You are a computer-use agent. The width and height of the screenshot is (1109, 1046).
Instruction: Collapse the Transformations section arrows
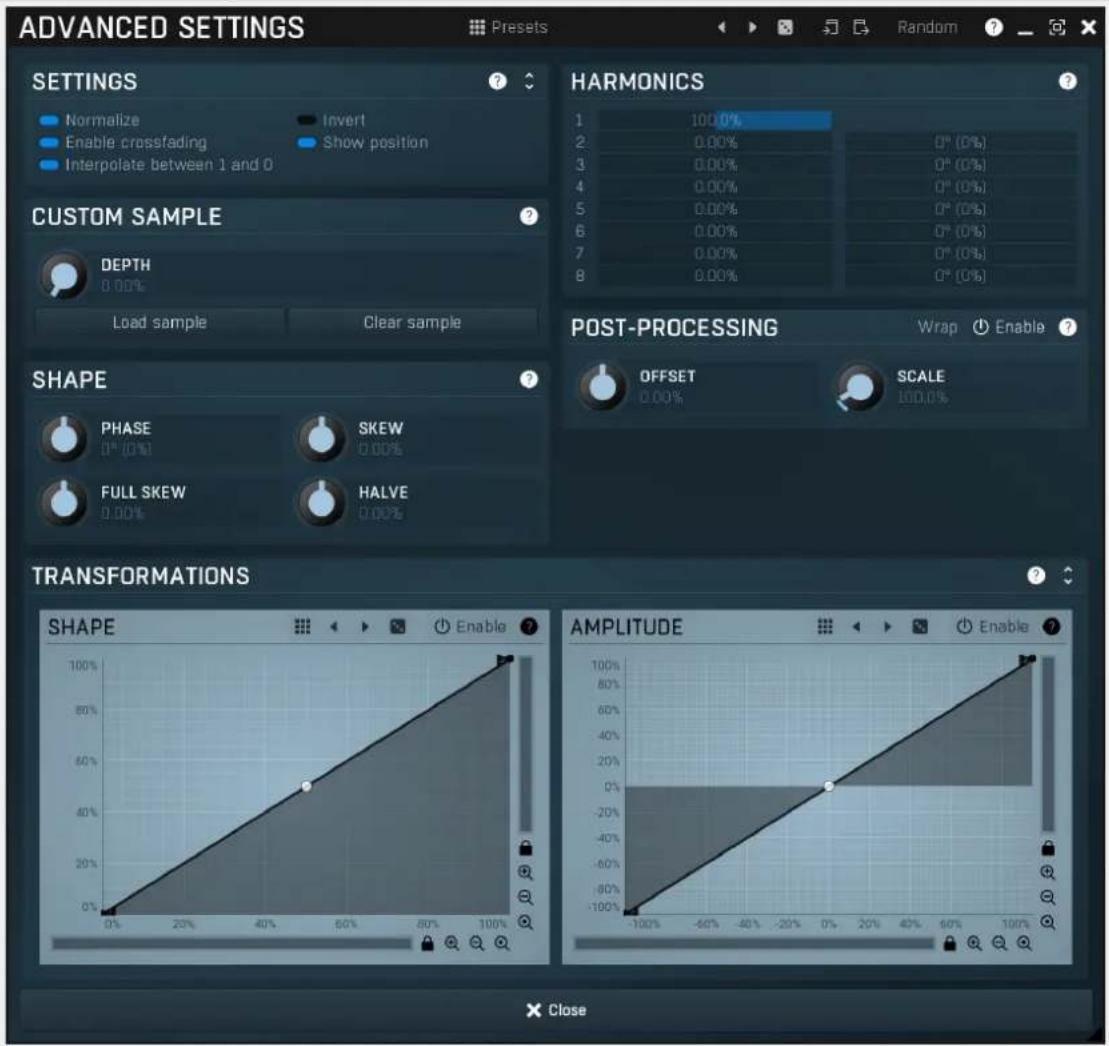click(x=1068, y=575)
